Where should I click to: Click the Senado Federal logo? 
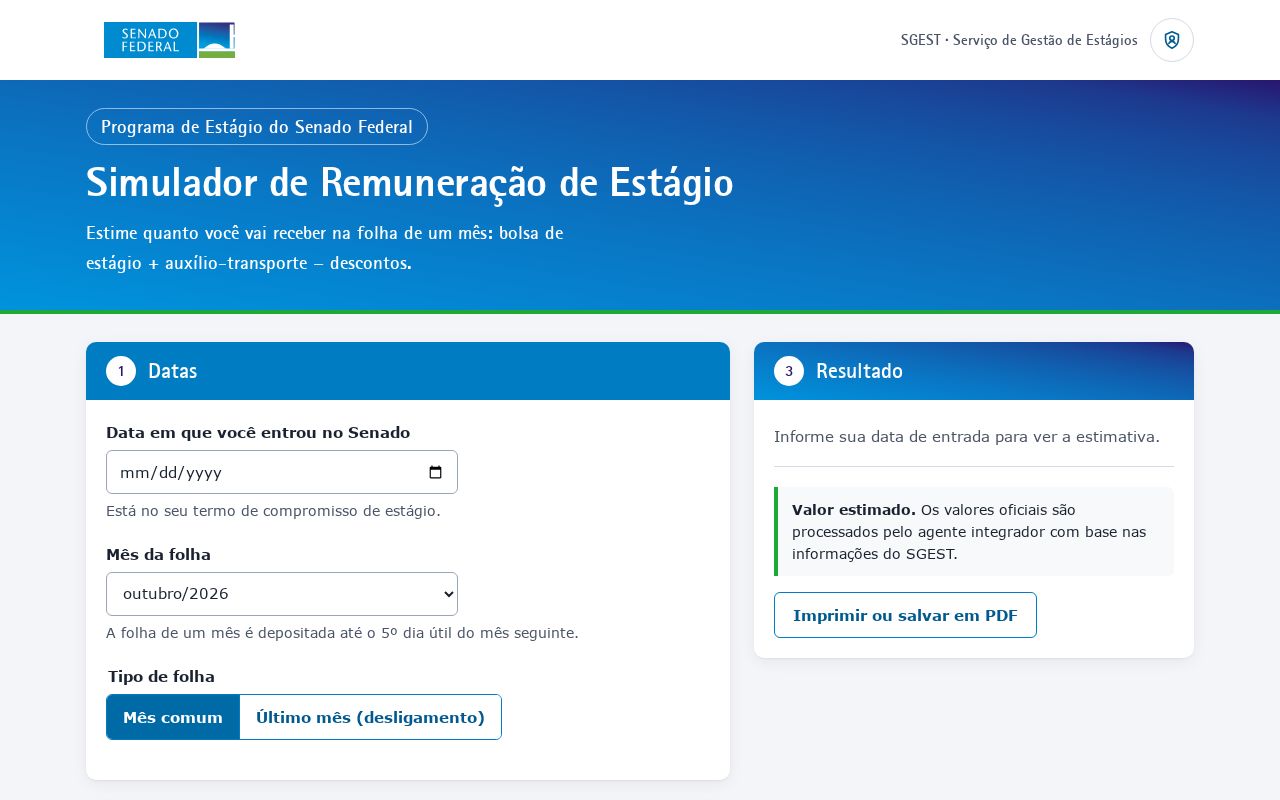click(169, 40)
